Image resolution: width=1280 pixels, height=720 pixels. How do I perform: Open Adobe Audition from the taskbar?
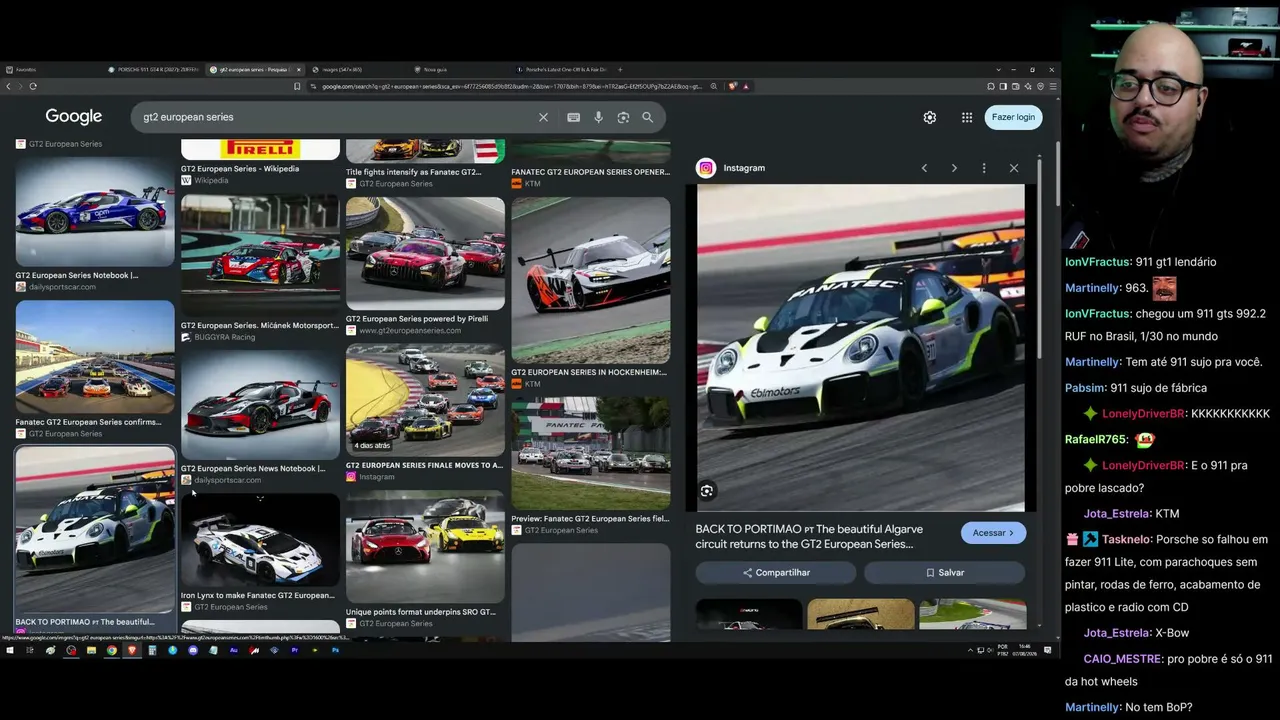234,650
